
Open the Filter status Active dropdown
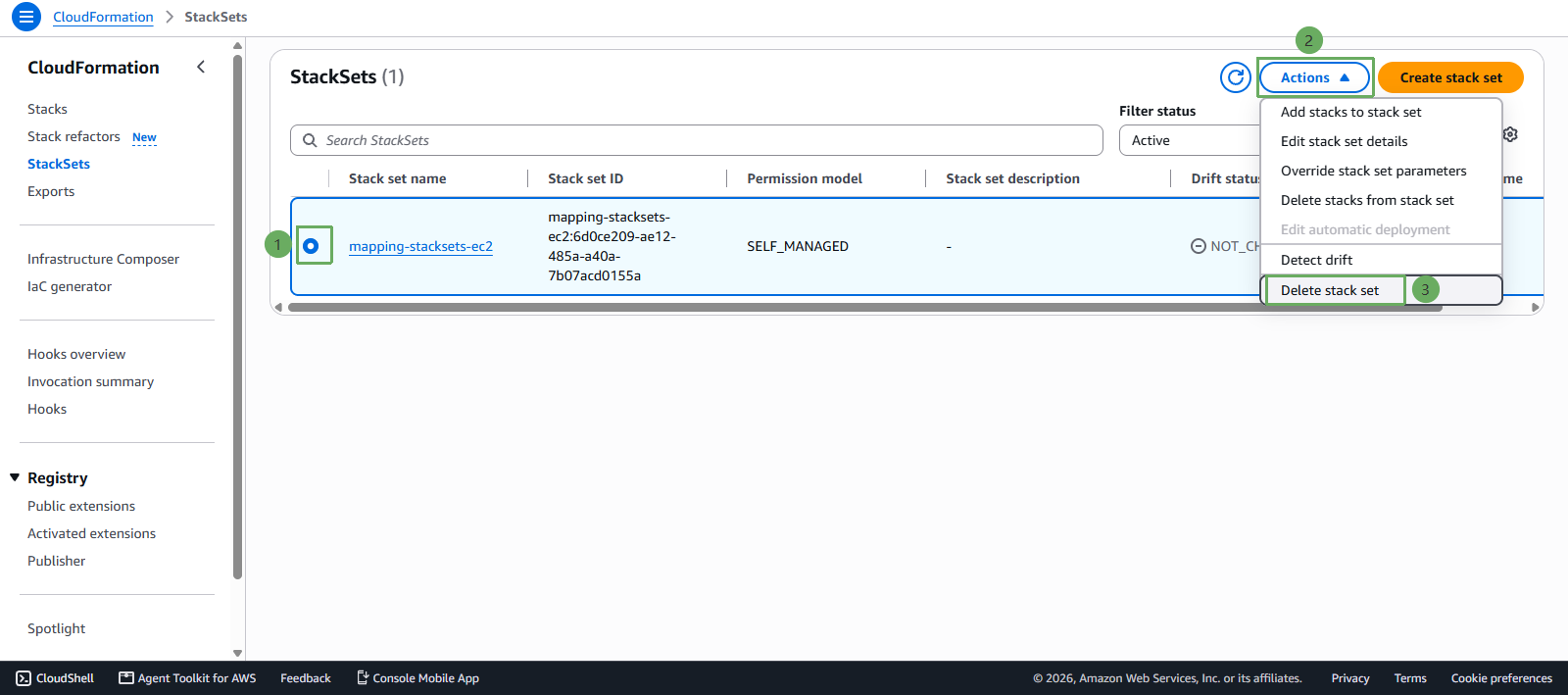coord(1189,140)
